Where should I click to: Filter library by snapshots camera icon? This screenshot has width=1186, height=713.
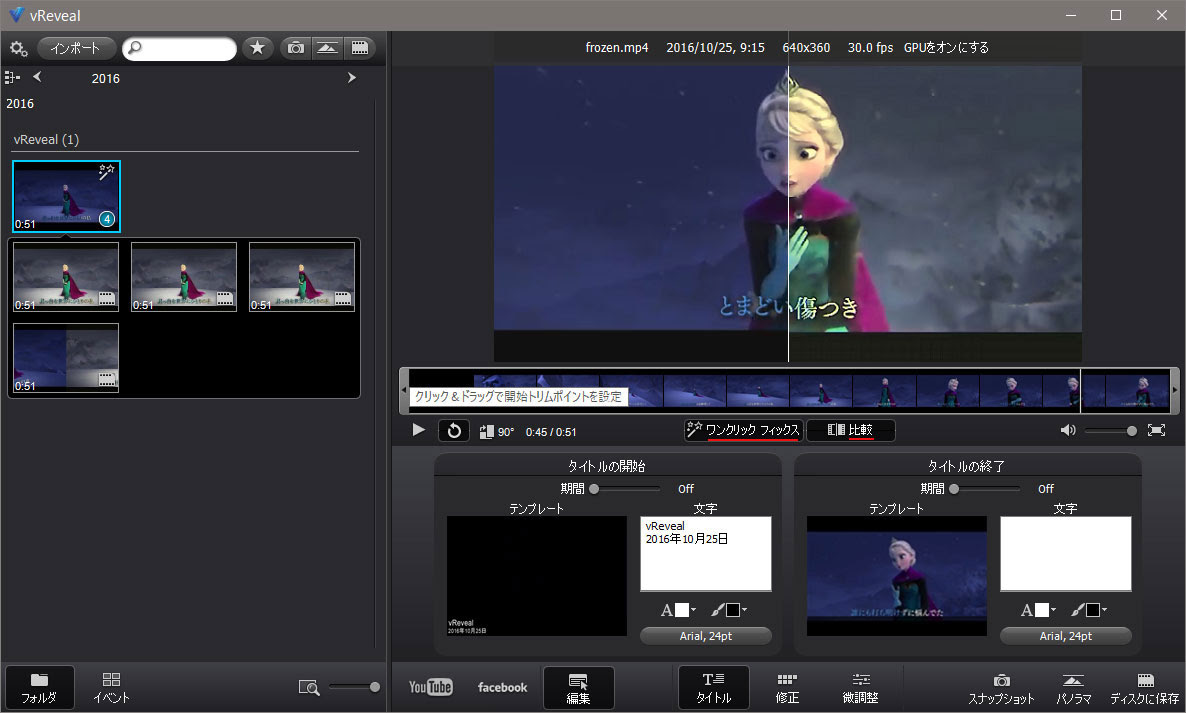[296, 48]
